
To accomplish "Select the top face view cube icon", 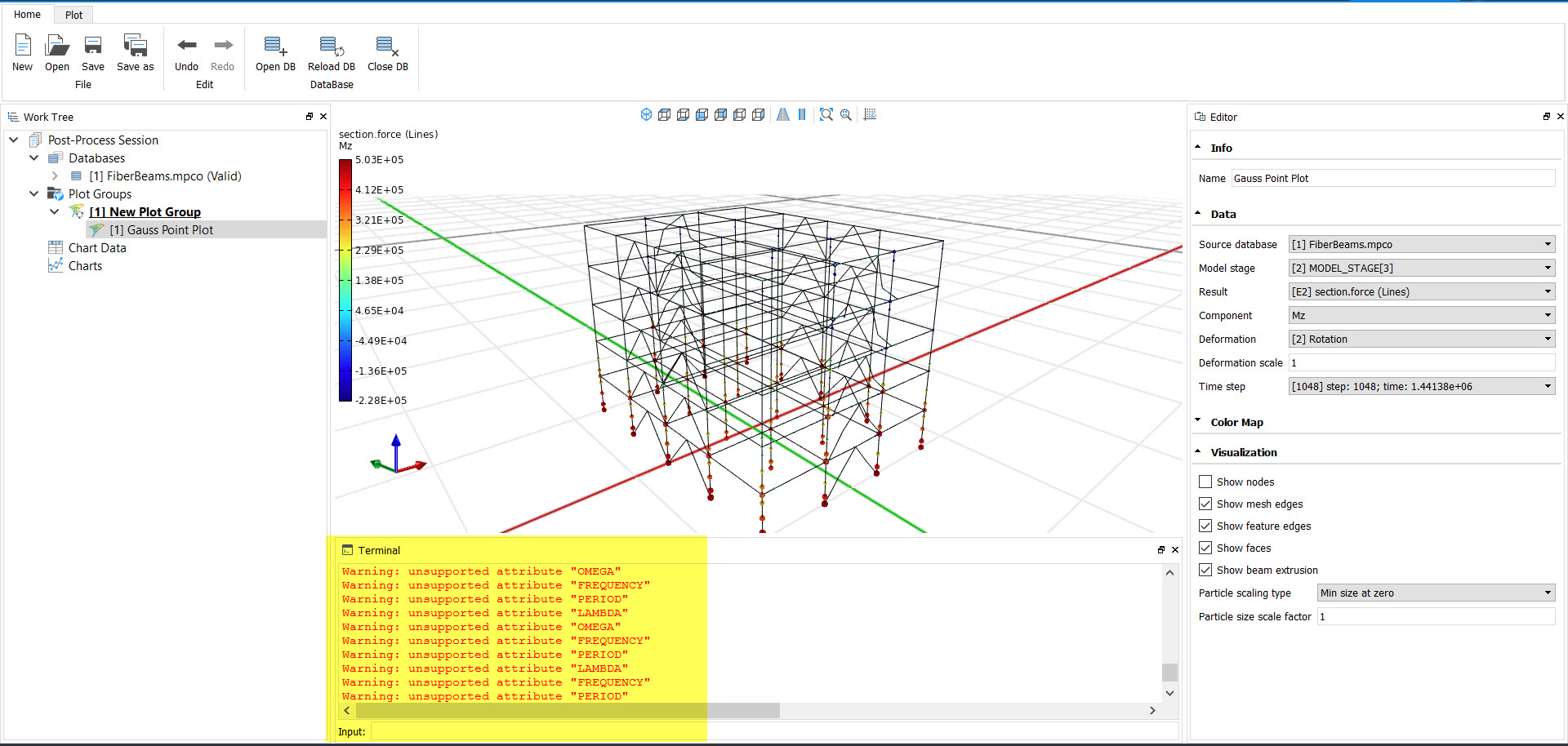I will pyautogui.click(x=665, y=114).
